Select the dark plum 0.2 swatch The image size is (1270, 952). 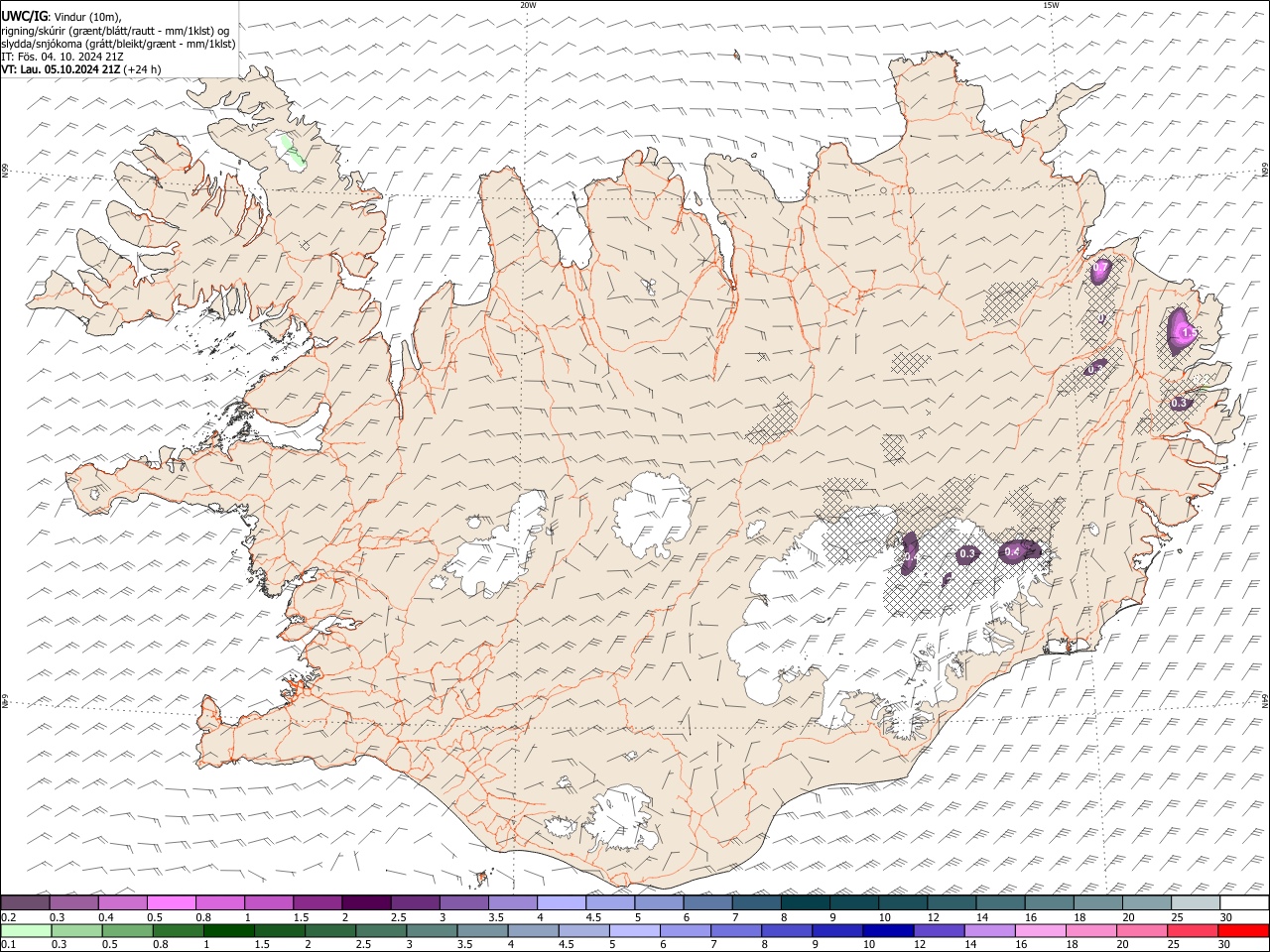pos(26,902)
